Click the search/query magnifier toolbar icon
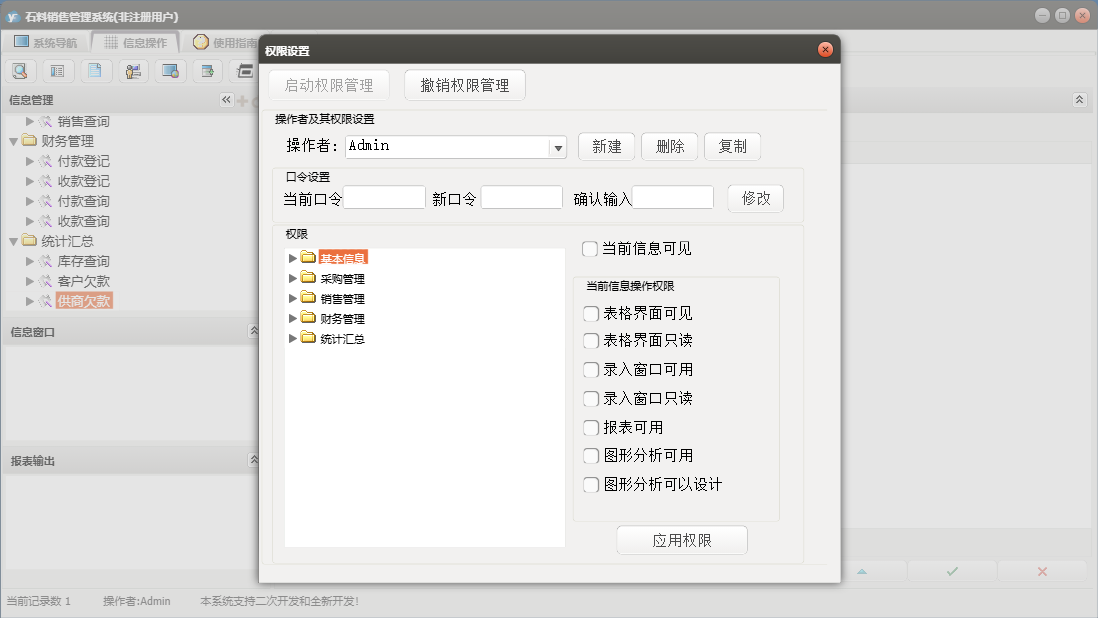Viewport: 1098px width, 618px height. 20,71
